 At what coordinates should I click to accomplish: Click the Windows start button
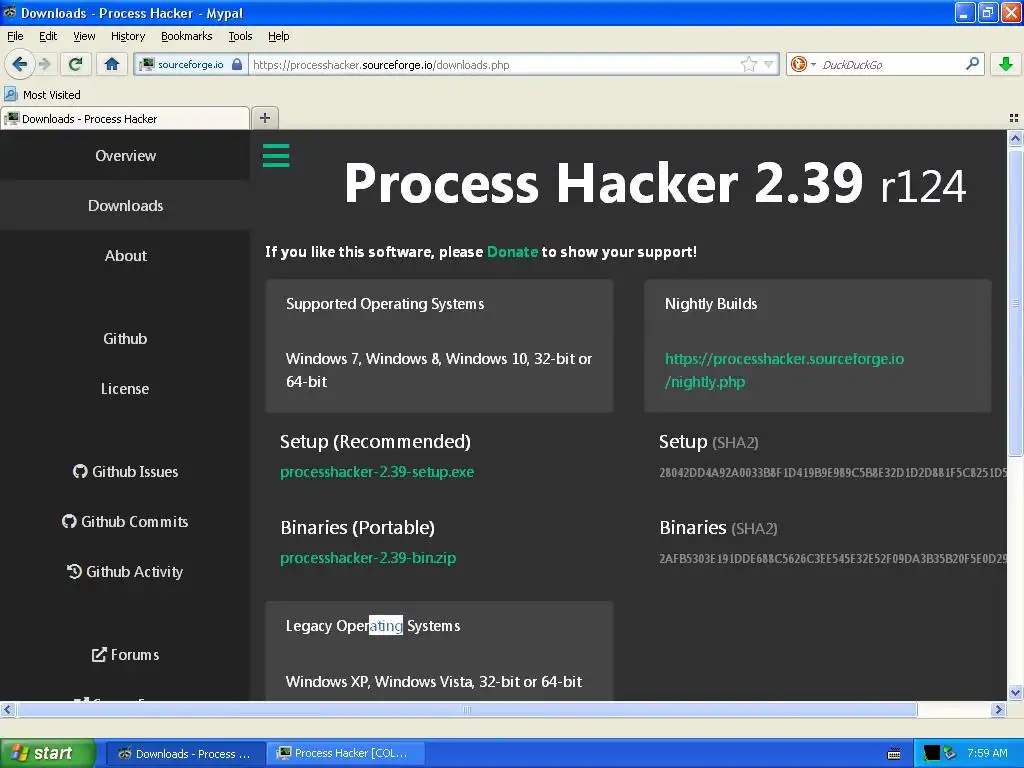point(47,753)
